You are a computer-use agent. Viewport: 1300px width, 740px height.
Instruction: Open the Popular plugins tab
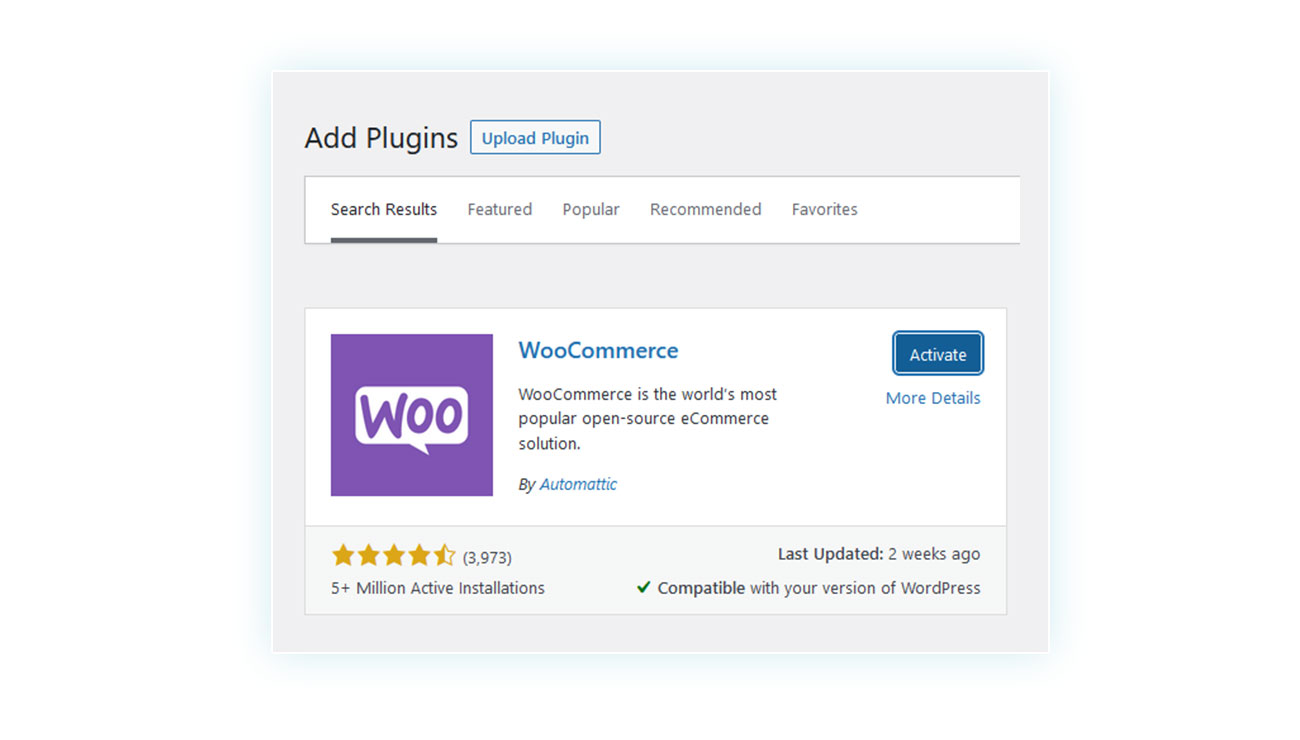pyautogui.click(x=591, y=209)
